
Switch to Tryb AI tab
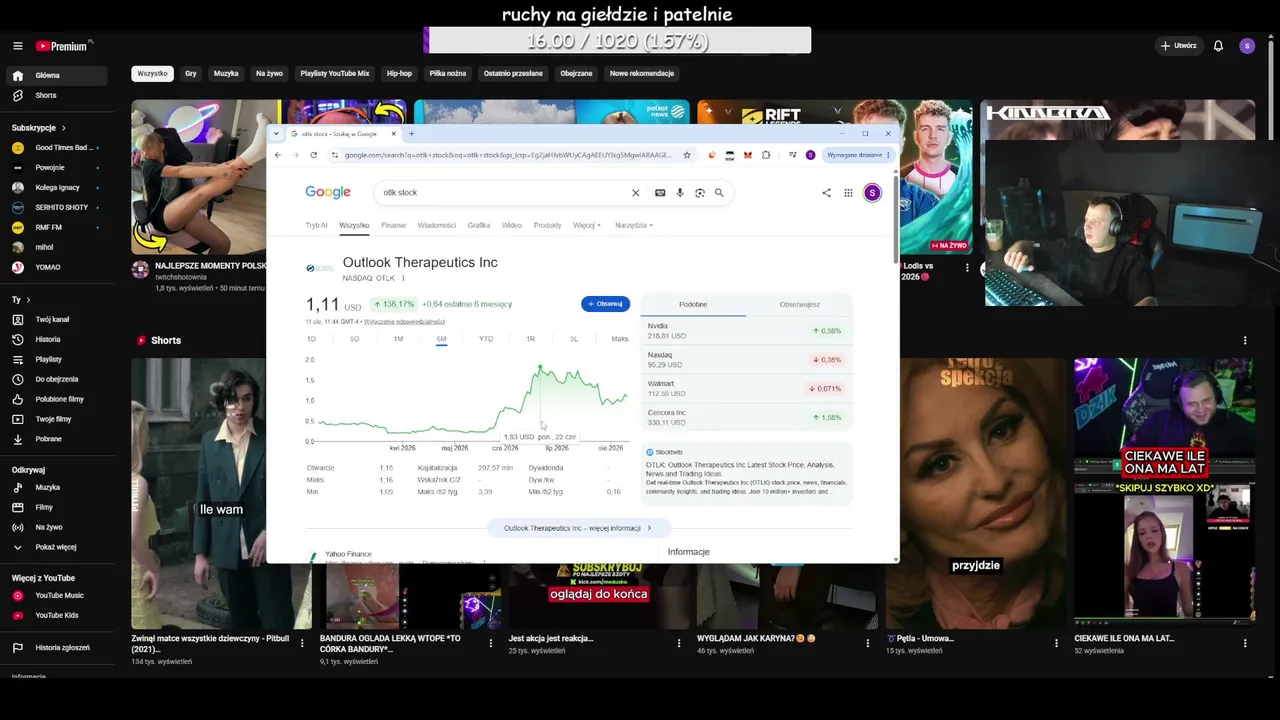click(316, 226)
